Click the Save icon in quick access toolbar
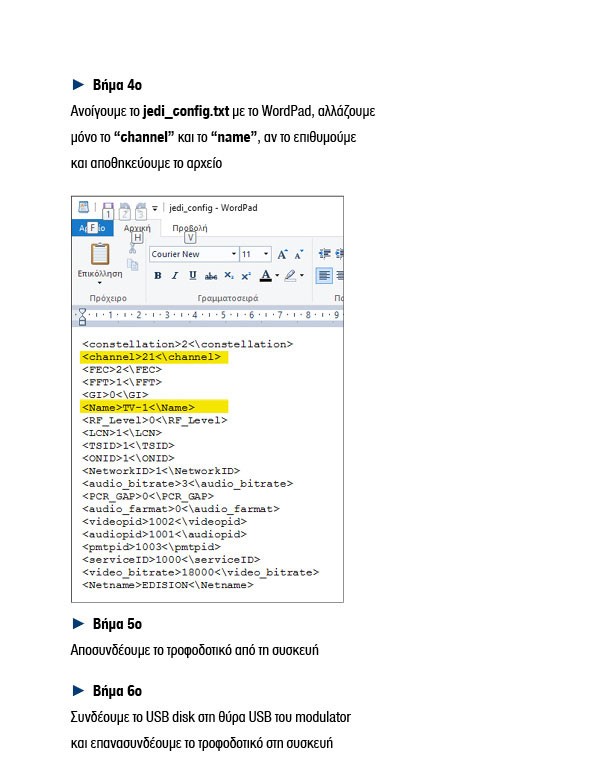 coord(108,208)
